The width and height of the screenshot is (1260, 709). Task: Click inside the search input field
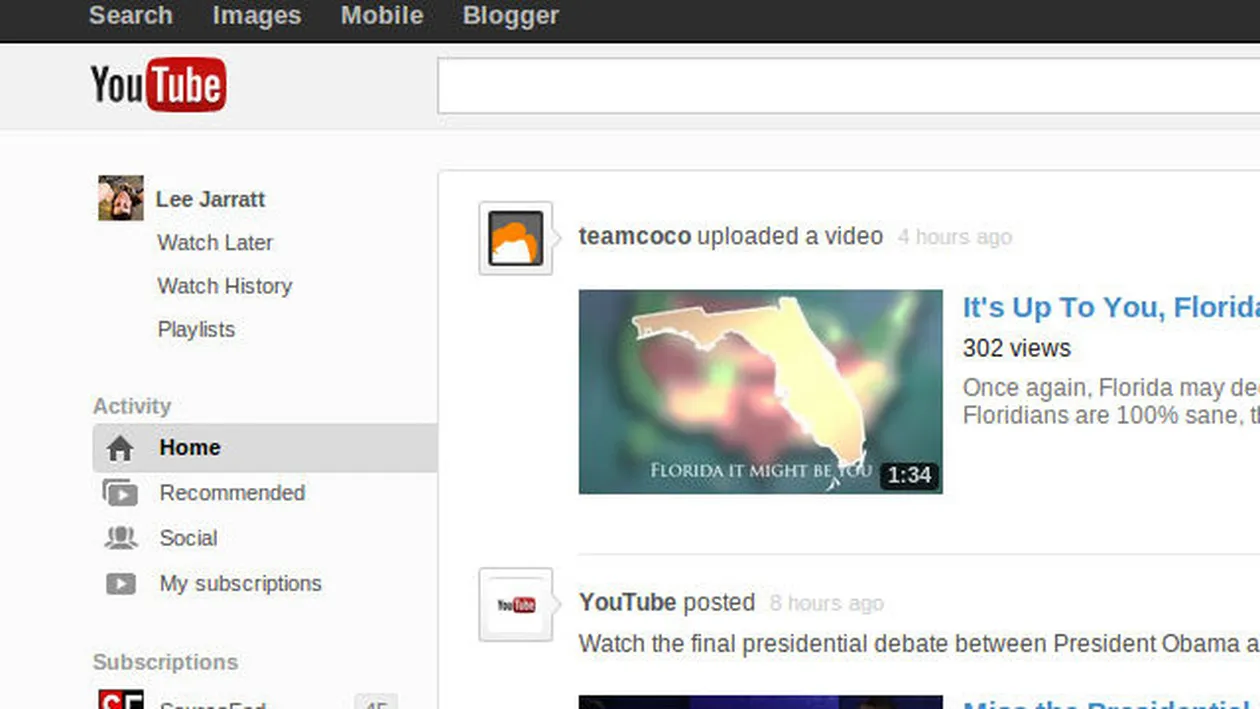(x=800, y=86)
